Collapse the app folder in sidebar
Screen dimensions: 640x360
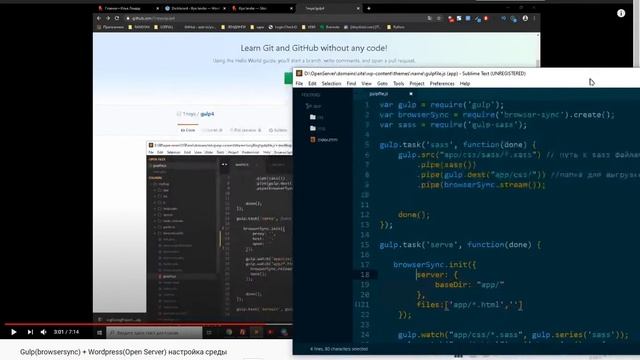313,106
